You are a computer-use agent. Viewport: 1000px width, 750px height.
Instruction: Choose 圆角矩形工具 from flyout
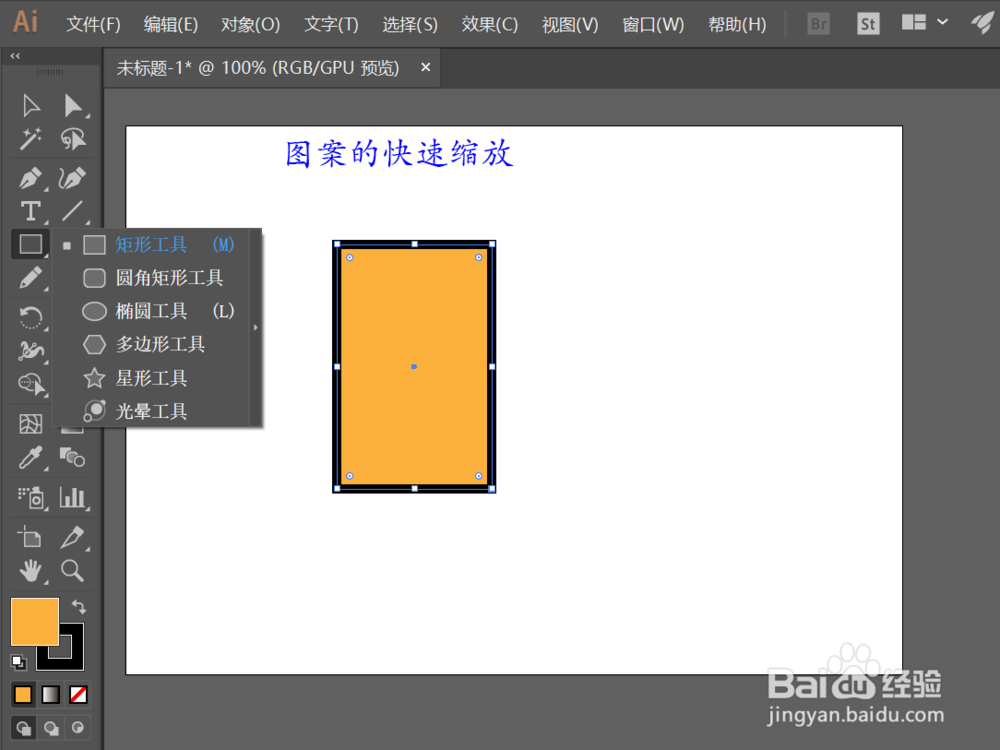point(151,278)
